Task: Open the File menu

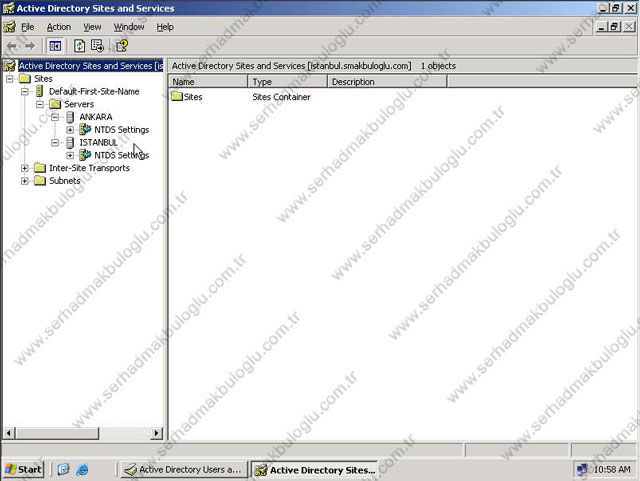Action: [x=27, y=27]
